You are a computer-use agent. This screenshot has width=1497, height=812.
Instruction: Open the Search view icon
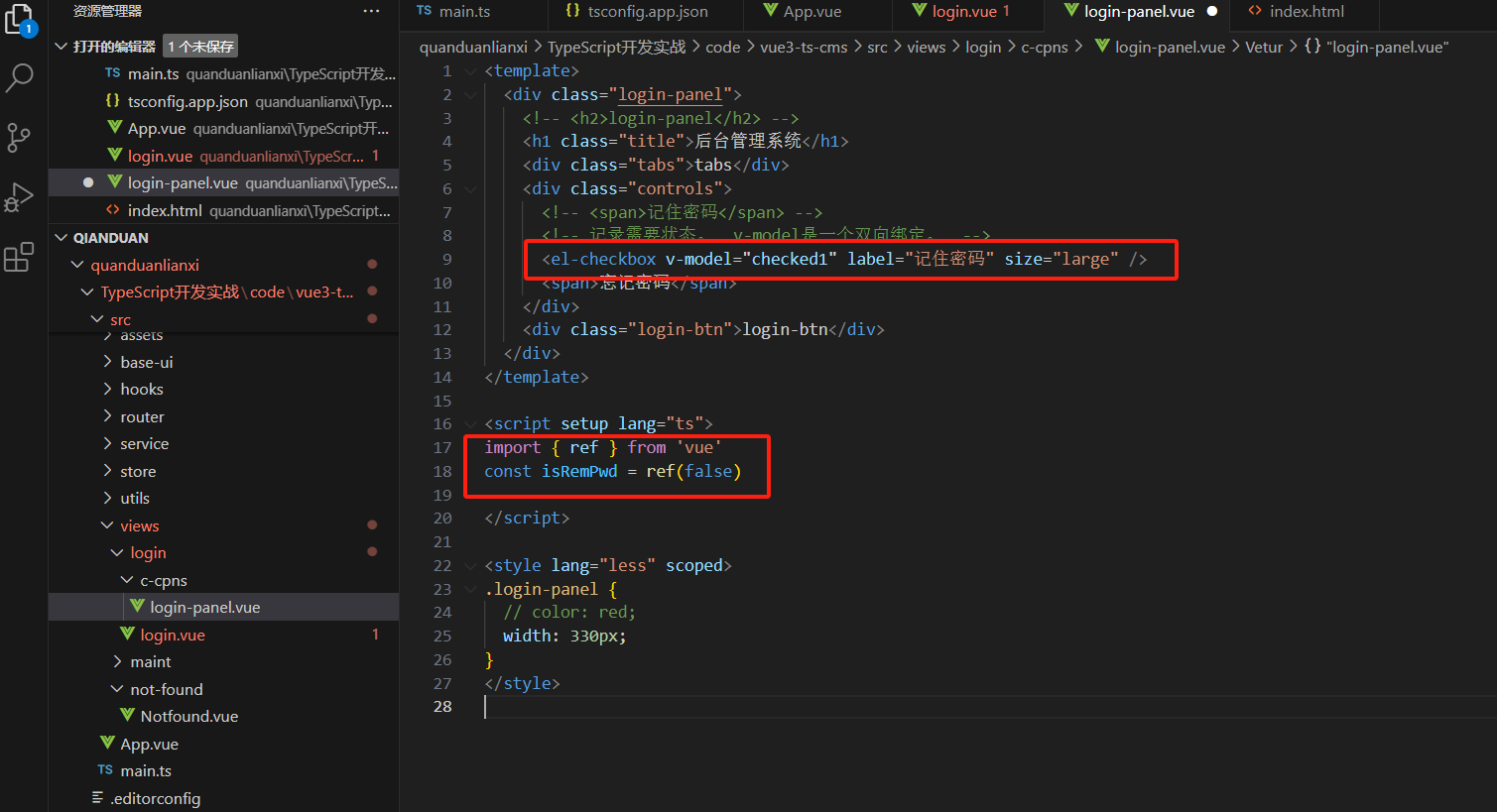point(19,77)
